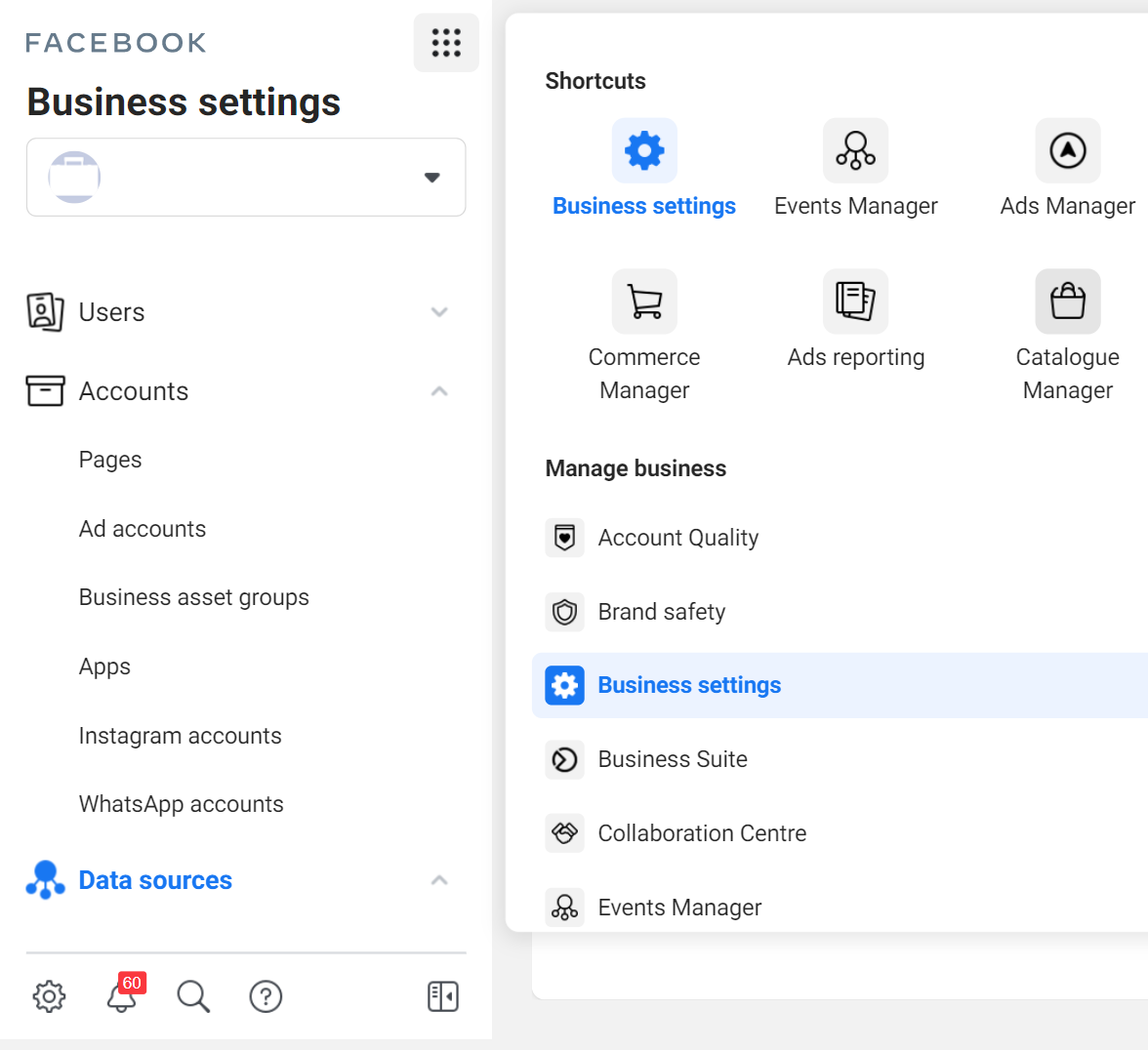
Task: Click the settings gear in bottom bar
Action: 49,996
